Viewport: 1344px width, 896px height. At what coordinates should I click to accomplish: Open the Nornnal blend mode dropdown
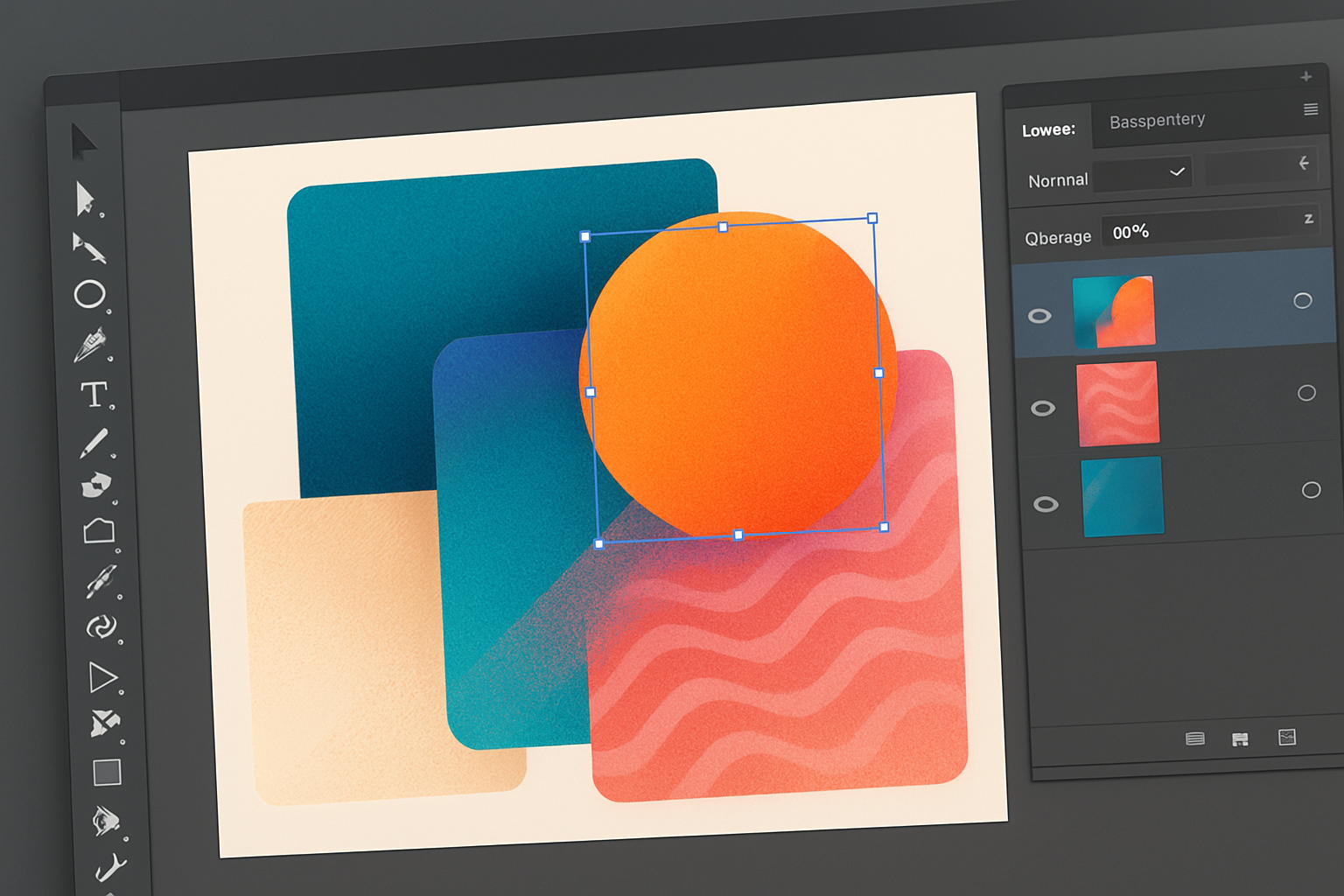(1144, 173)
